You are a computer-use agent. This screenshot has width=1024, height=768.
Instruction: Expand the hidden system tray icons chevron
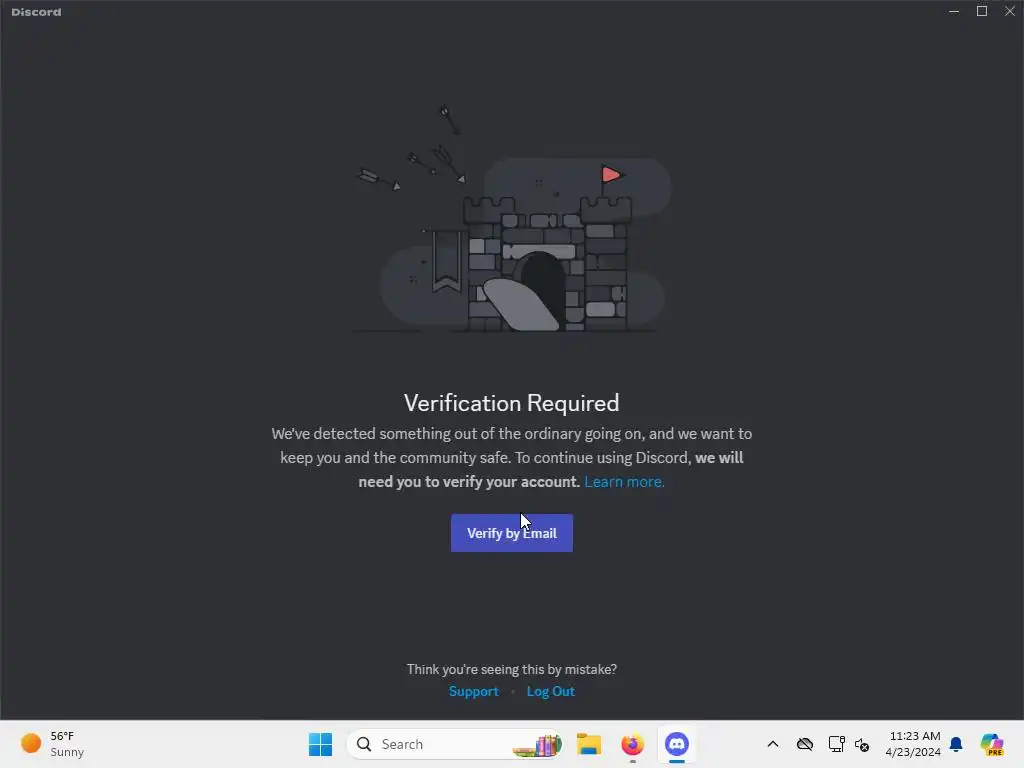(773, 744)
